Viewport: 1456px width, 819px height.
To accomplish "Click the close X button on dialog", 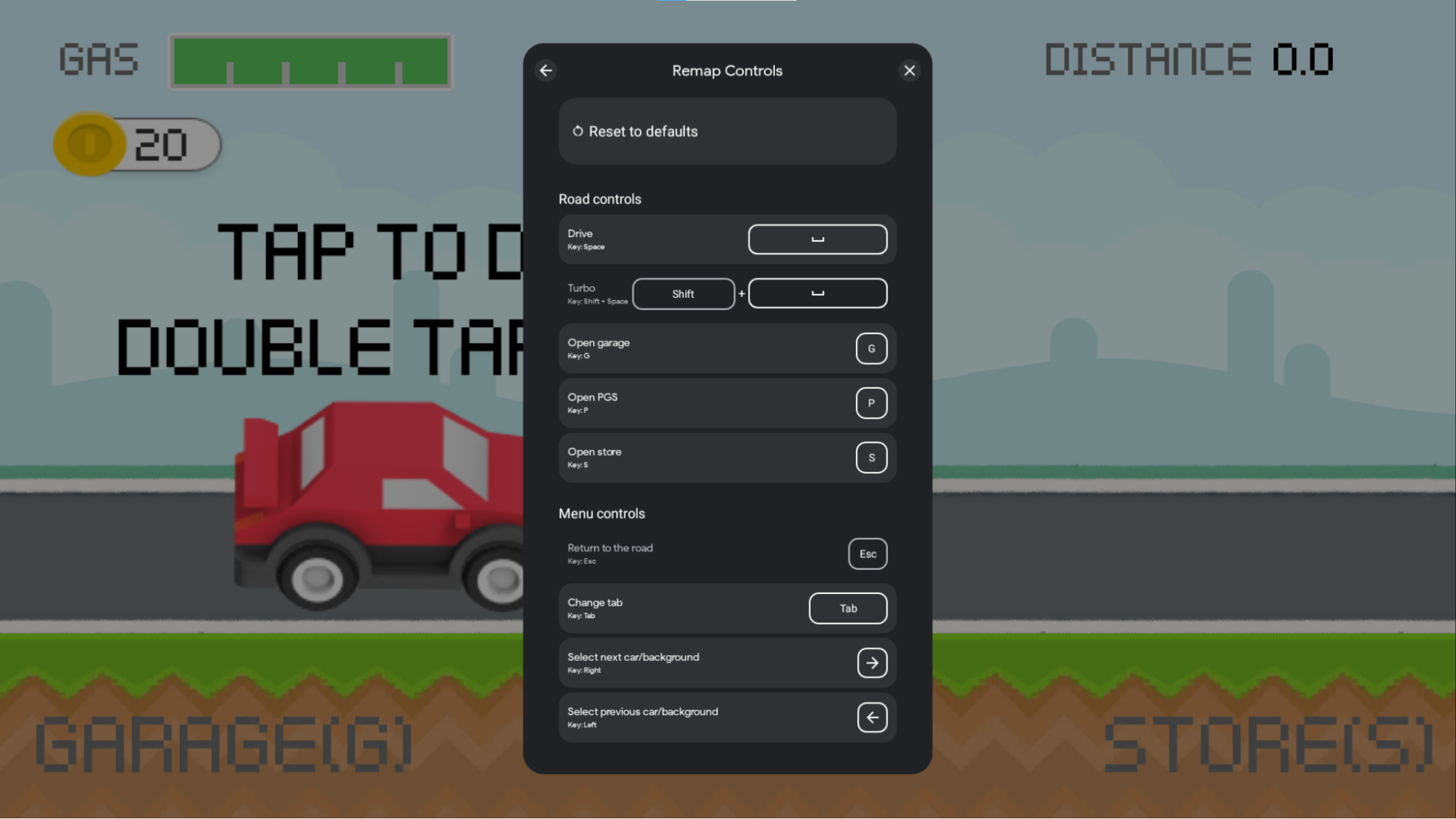I will tap(909, 70).
